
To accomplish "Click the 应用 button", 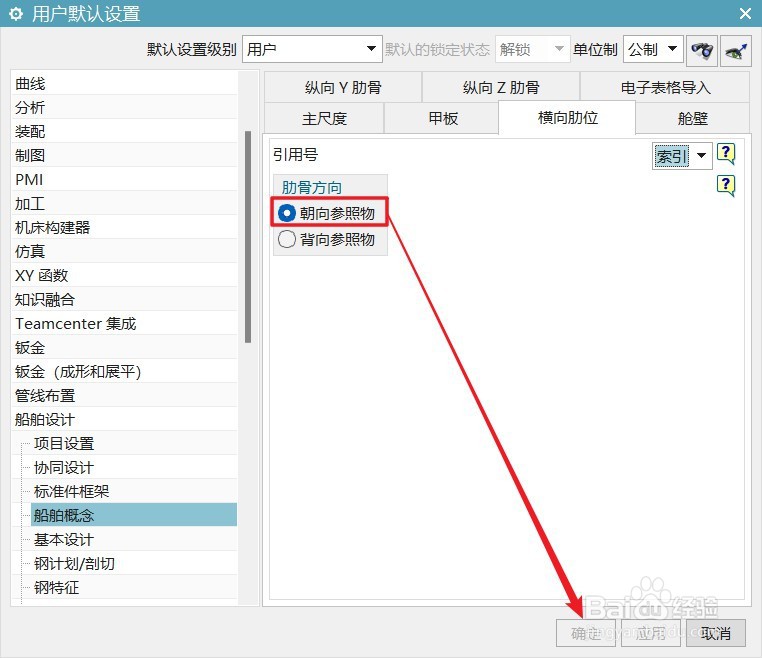I will (x=651, y=633).
